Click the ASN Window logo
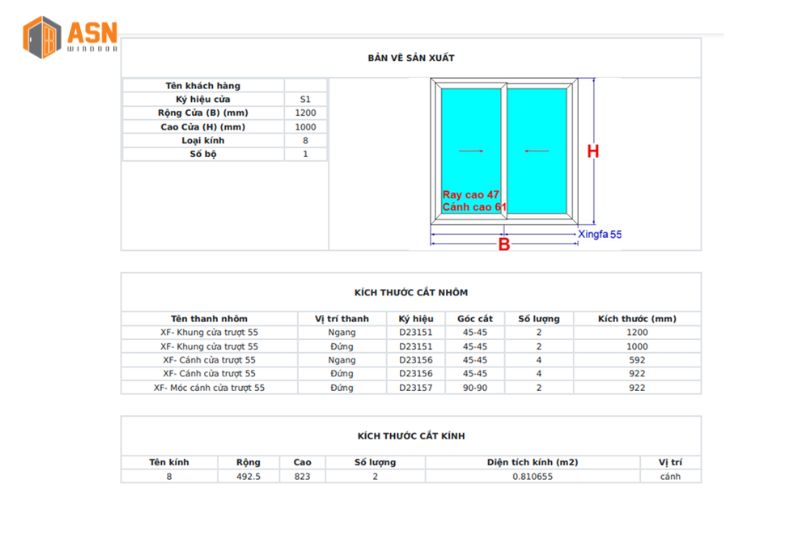Image resolution: width=800 pixels, height=533 pixels. pyautogui.click(x=70, y=37)
